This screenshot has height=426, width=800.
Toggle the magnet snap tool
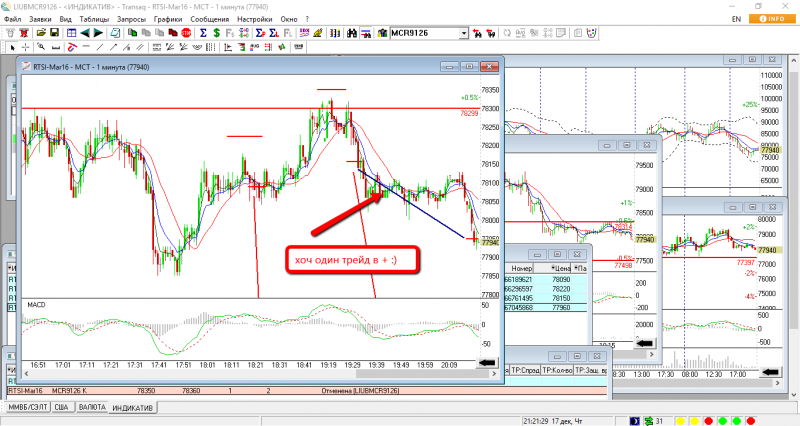point(72,46)
